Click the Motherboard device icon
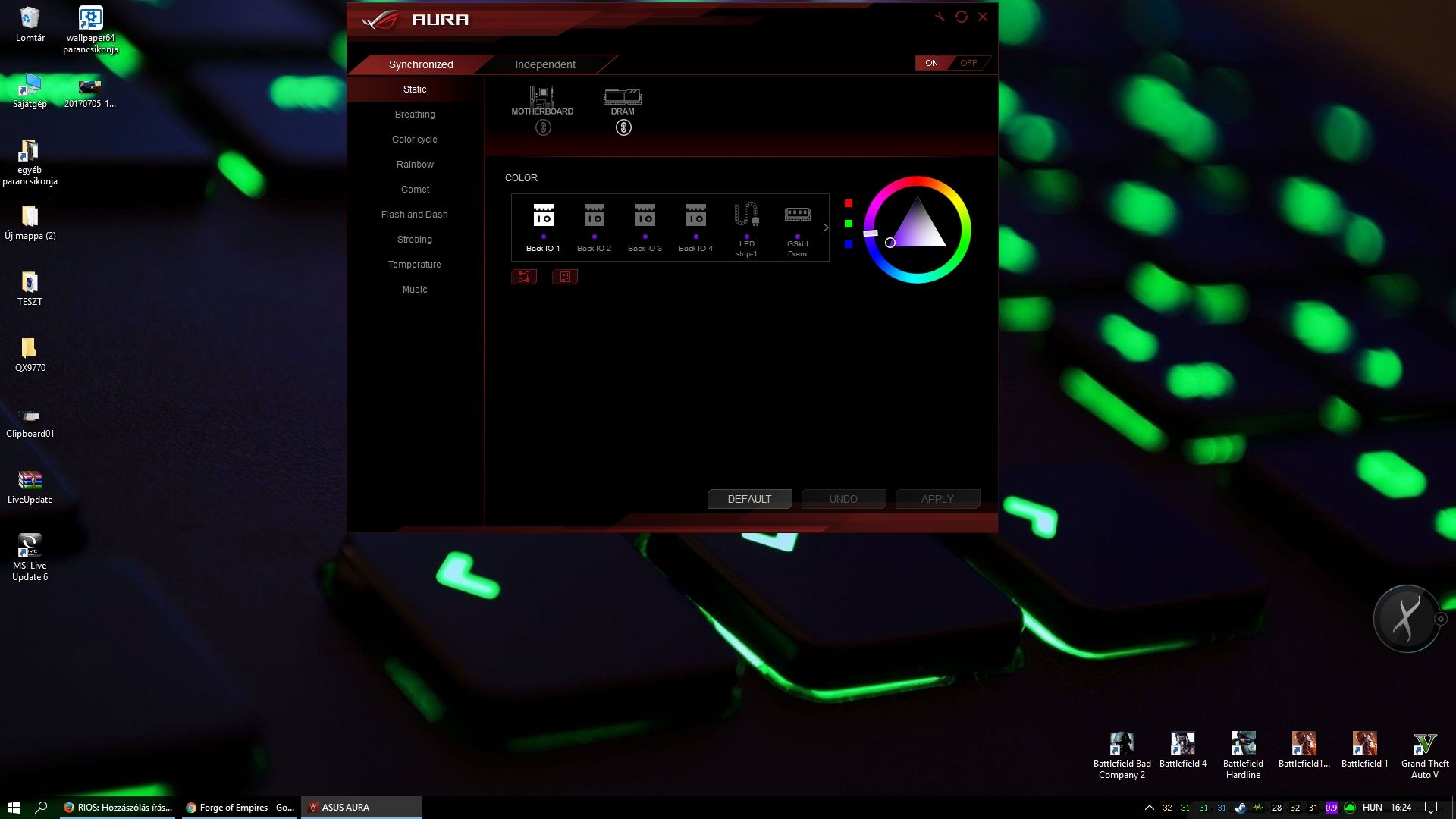Viewport: 1456px width, 819px height. click(542, 100)
